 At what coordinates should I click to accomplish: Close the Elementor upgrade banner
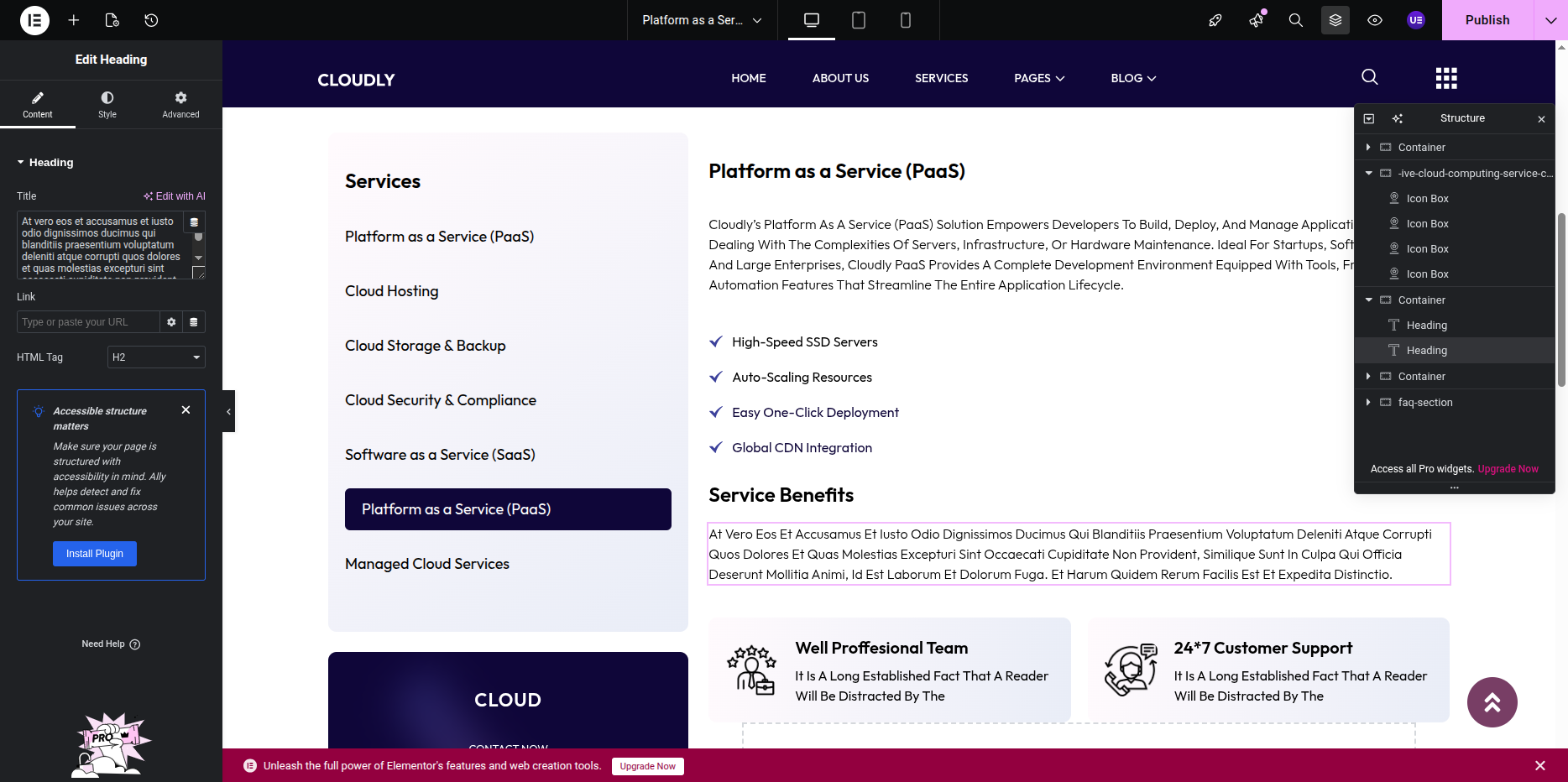tap(1540, 765)
